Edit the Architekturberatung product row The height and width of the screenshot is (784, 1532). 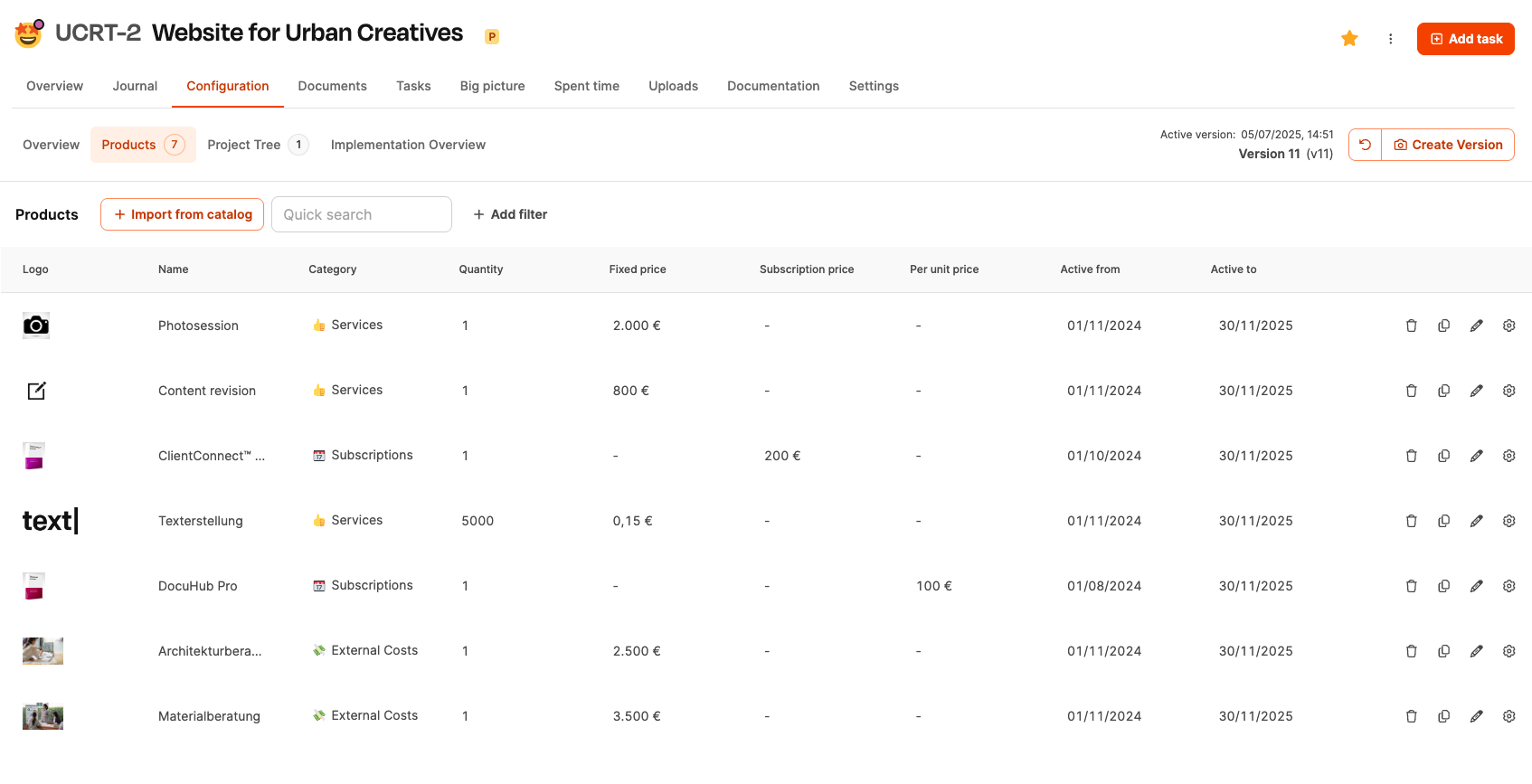(1476, 651)
